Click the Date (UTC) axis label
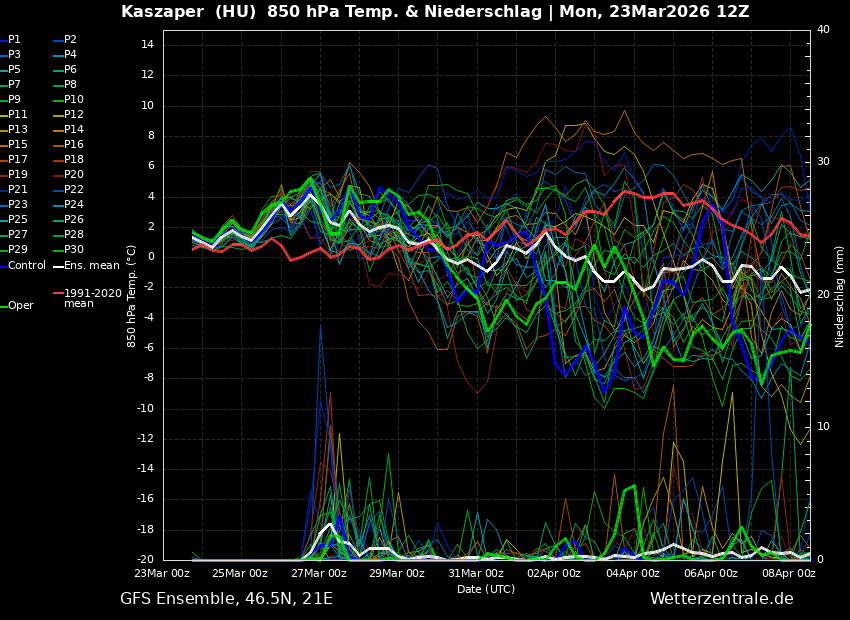Image resolution: width=850 pixels, height=620 pixels. tap(486, 589)
